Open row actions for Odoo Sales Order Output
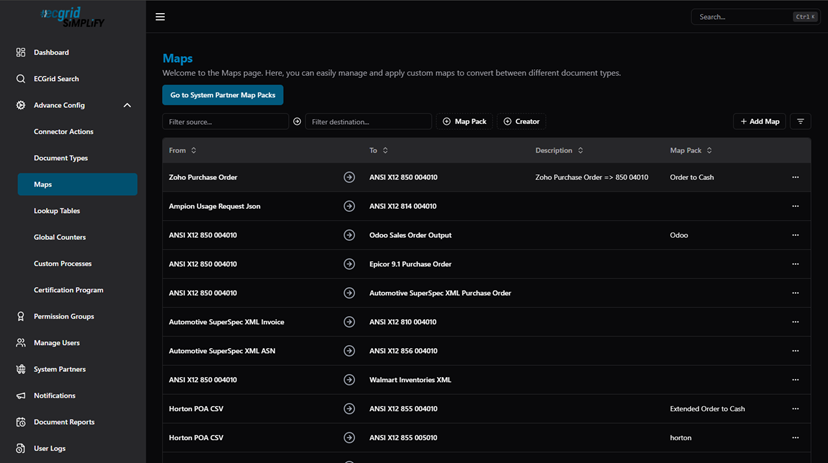This screenshot has height=463, width=828. click(x=795, y=235)
